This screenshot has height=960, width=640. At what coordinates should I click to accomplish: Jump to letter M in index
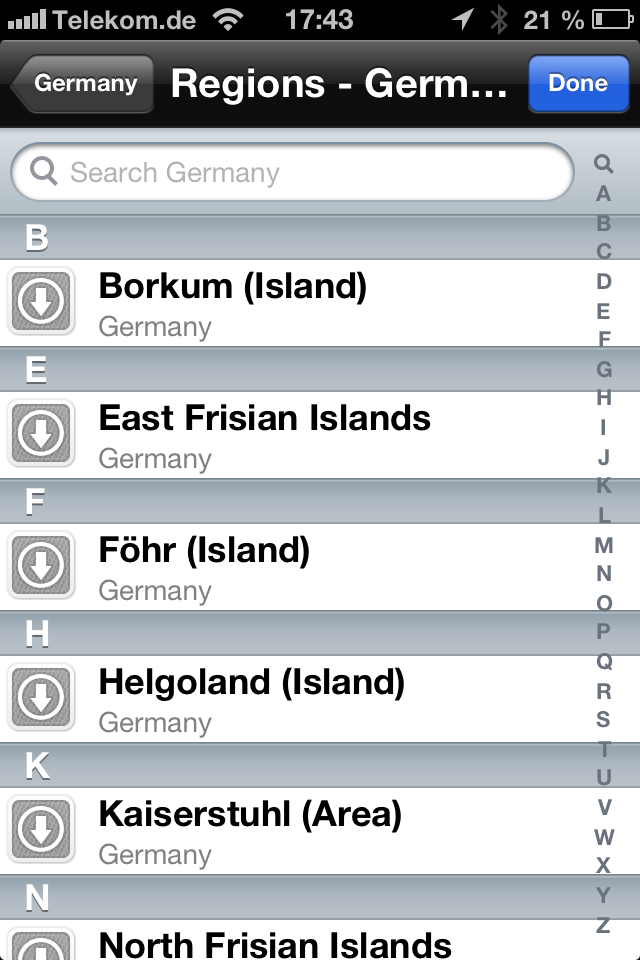pyautogui.click(x=603, y=545)
